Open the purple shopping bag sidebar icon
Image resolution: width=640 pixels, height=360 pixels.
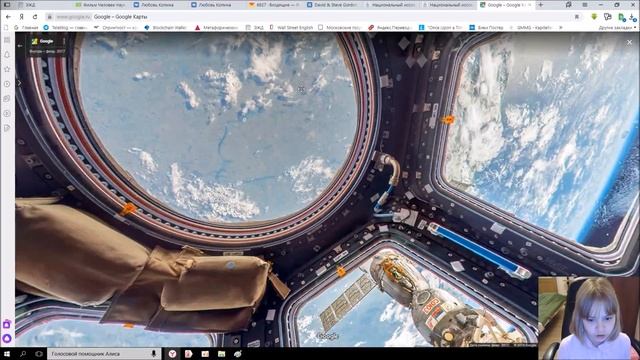[7, 324]
